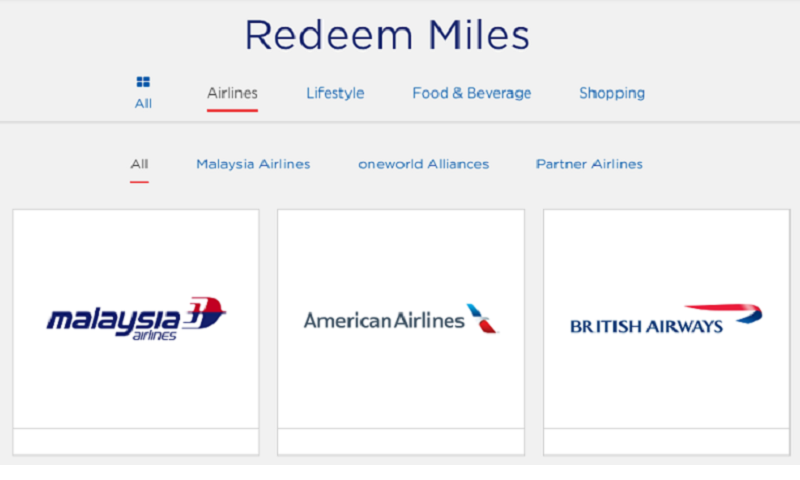The width and height of the screenshot is (800, 480).
Task: Click the Redeem Miles page heading
Action: pyautogui.click(x=387, y=35)
